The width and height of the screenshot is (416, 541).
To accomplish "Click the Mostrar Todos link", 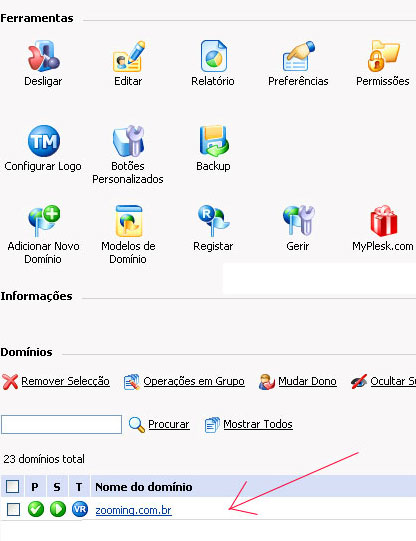I will pyautogui.click(x=258, y=424).
